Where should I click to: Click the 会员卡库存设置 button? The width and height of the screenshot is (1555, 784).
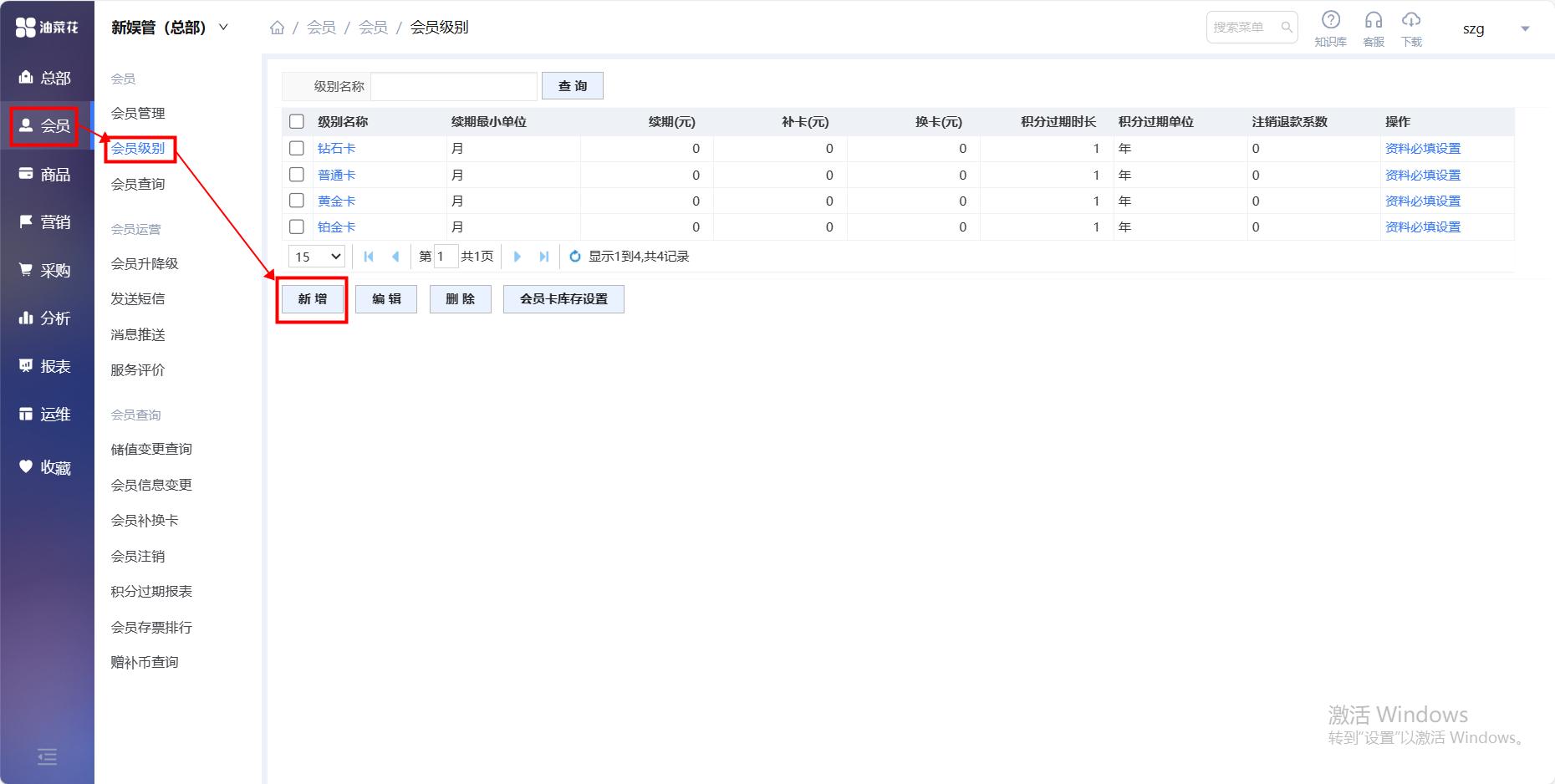(x=563, y=299)
